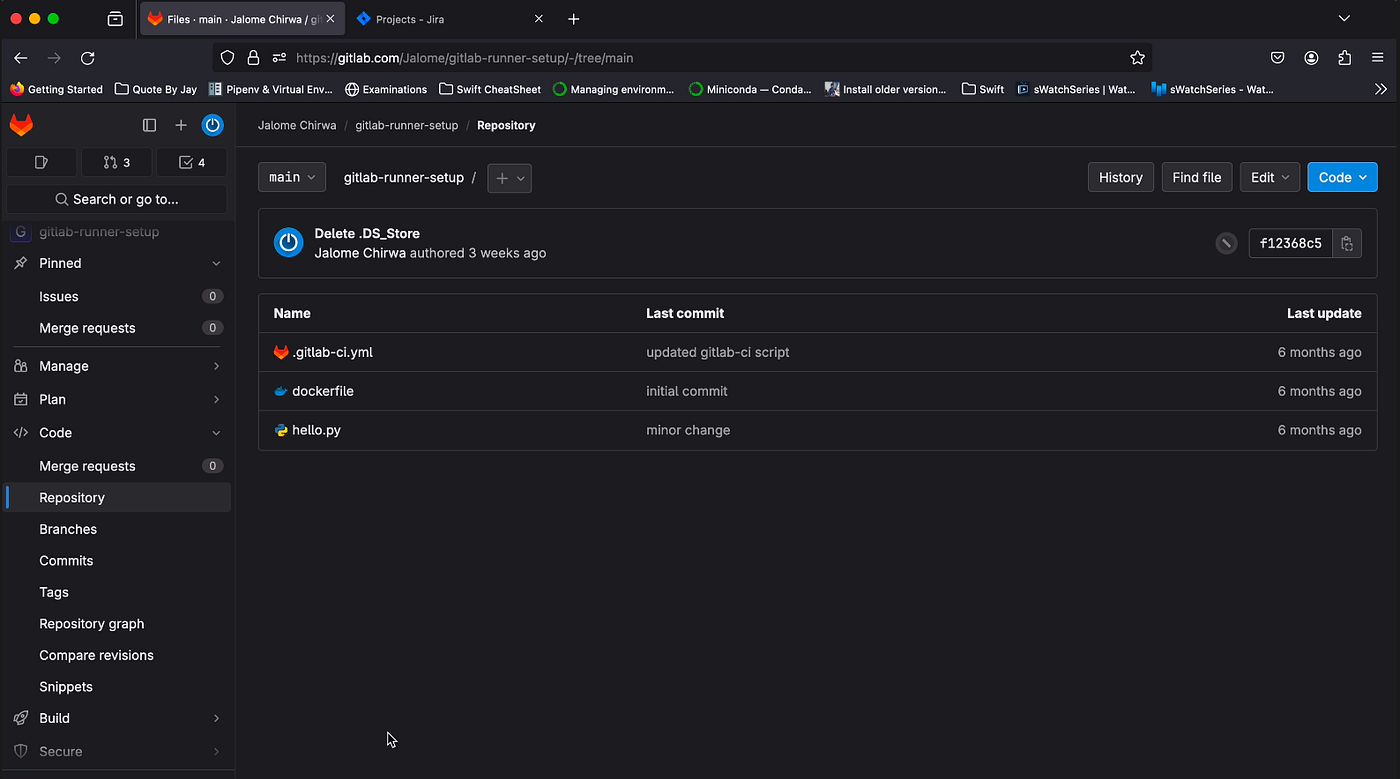Open the Getting Started bookmark
The height and width of the screenshot is (779, 1400).
pyautogui.click(x=57, y=89)
